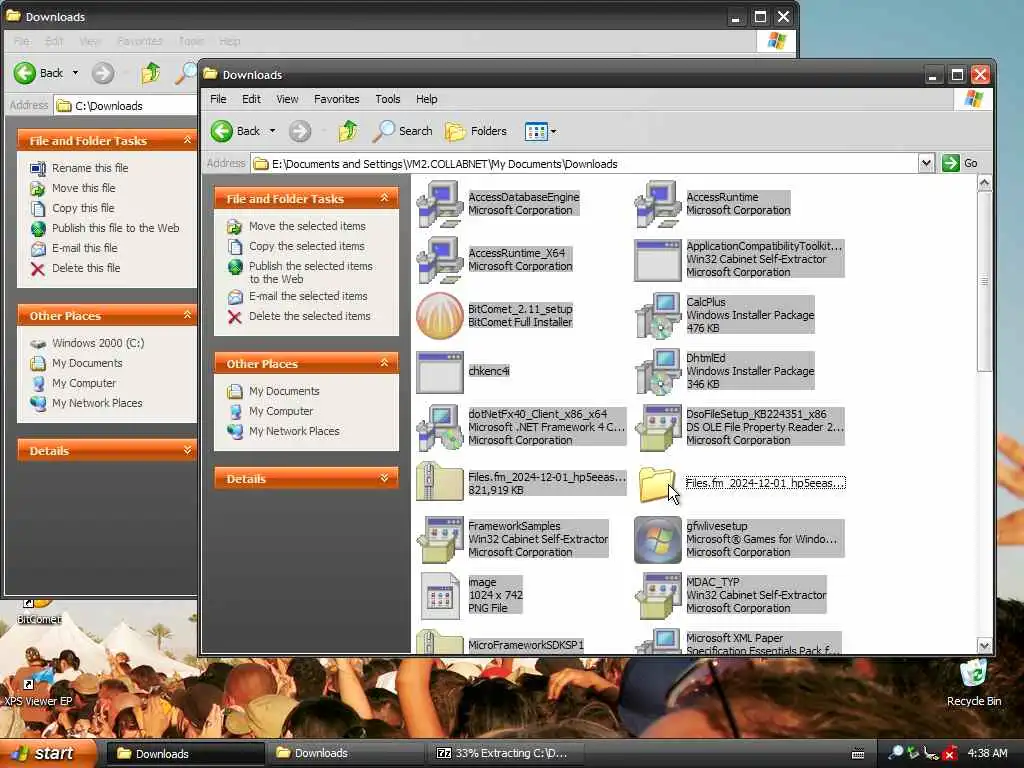The width and height of the screenshot is (1024, 768).
Task: Select the chkenc4i file icon
Action: (440, 372)
